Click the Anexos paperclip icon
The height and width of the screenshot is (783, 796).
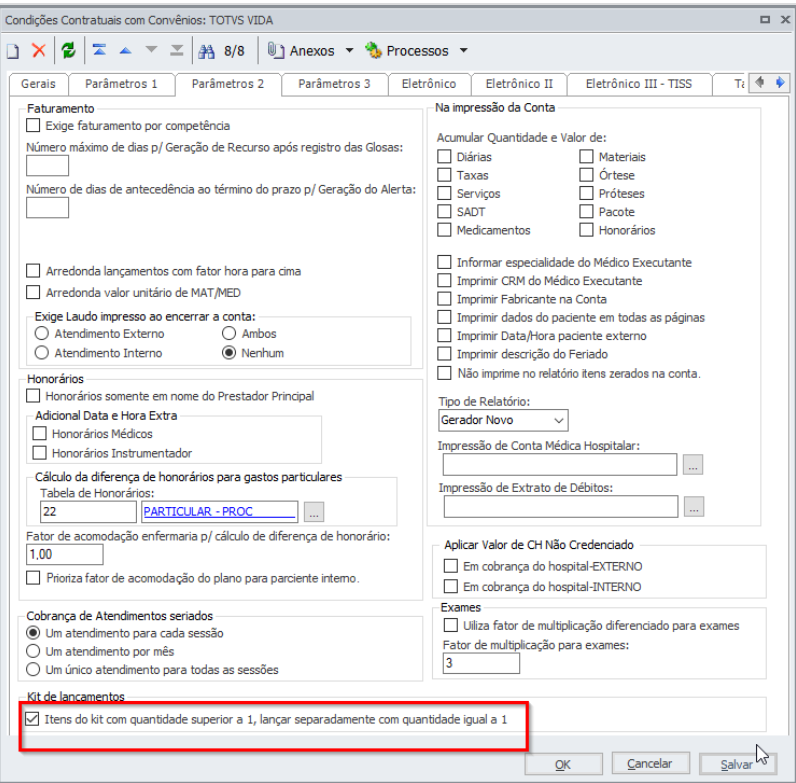pos(275,50)
